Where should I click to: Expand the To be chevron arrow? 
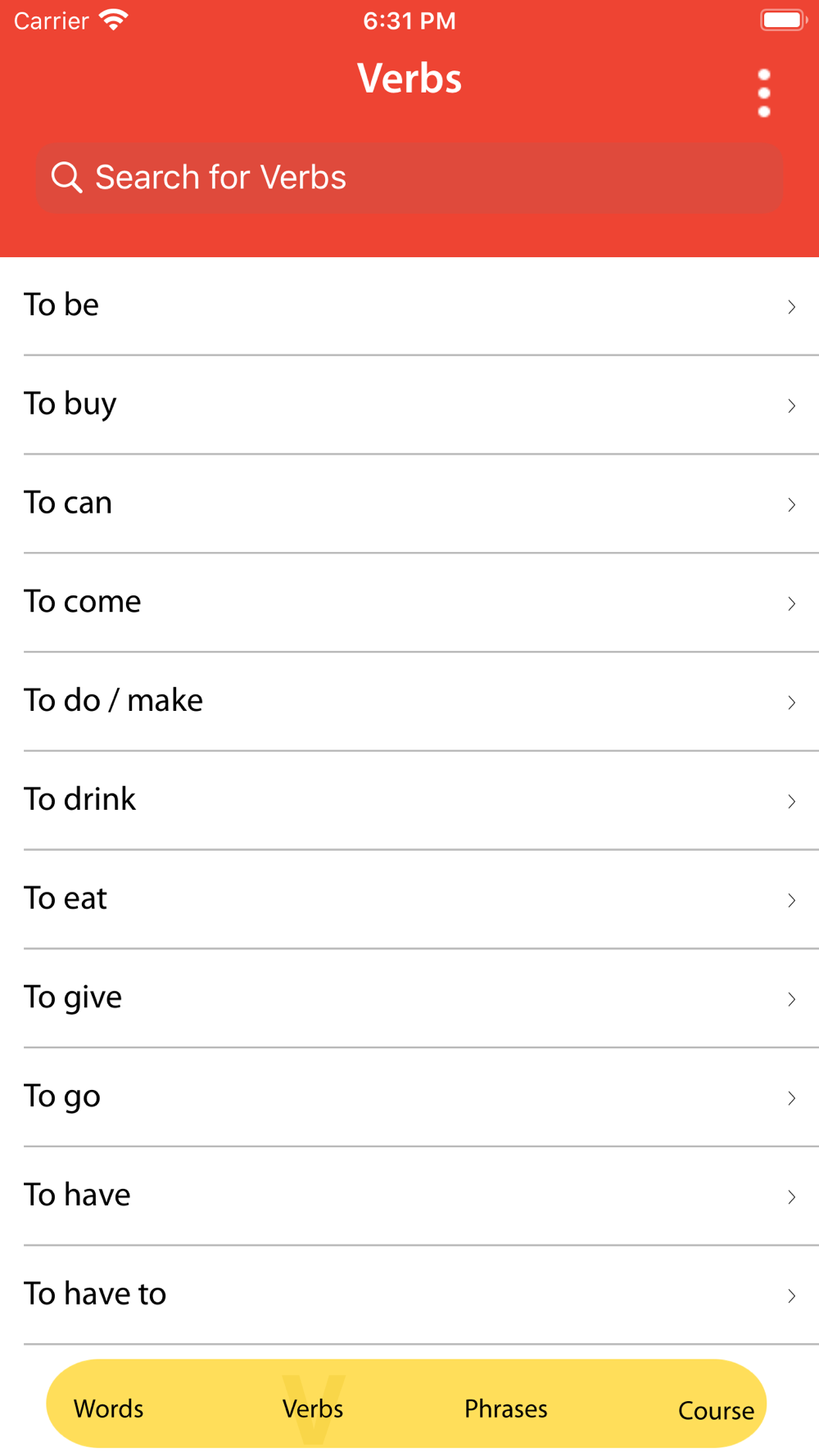791,306
